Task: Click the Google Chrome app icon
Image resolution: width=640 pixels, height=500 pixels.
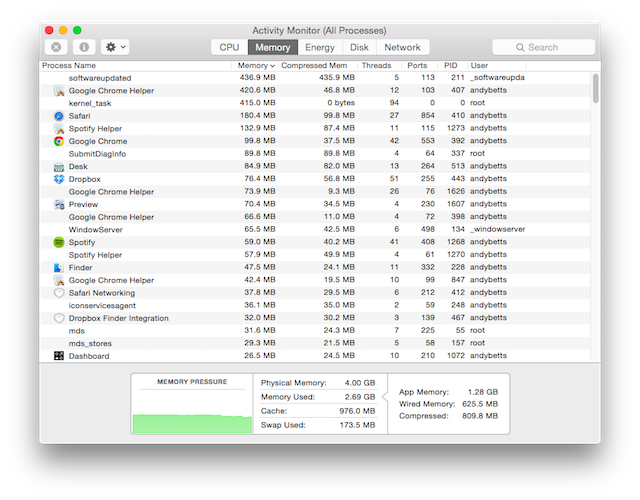Action: coord(59,141)
